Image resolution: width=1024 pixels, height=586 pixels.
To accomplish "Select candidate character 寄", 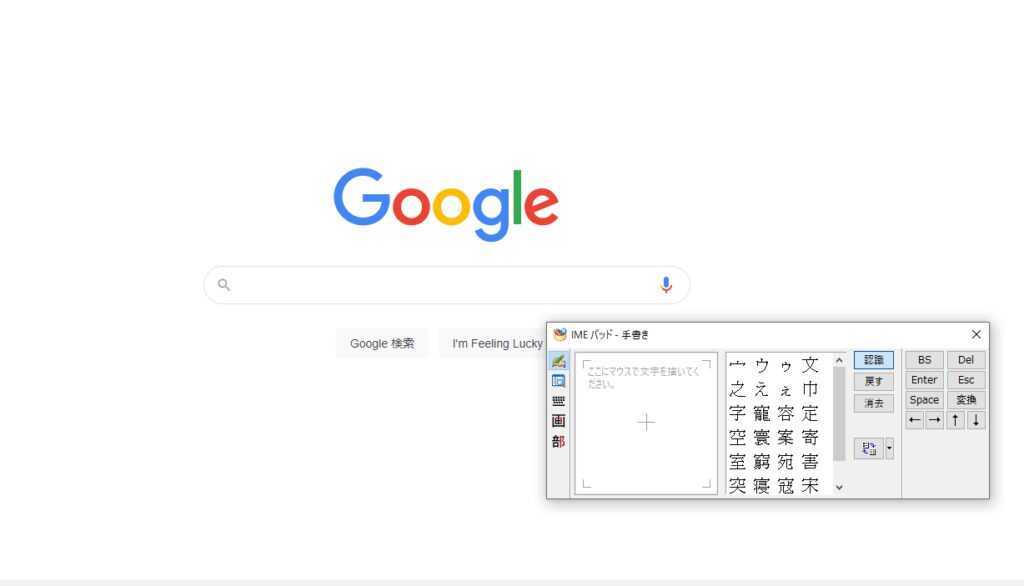I will [x=810, y=438].
